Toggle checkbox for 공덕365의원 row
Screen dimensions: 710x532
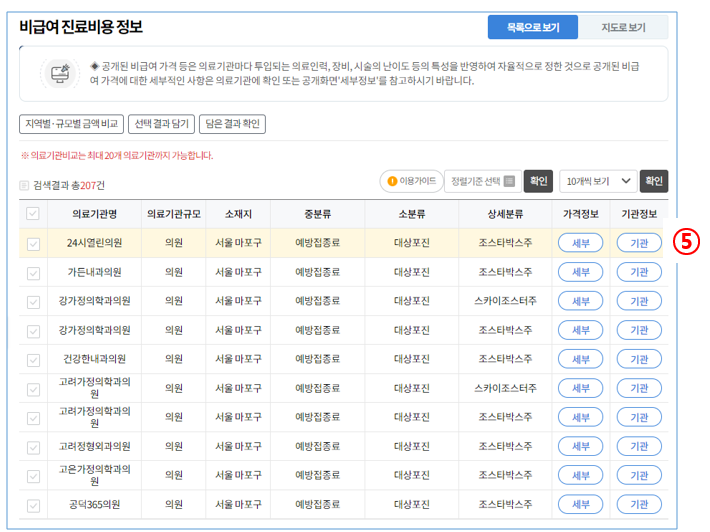(34, 505)
